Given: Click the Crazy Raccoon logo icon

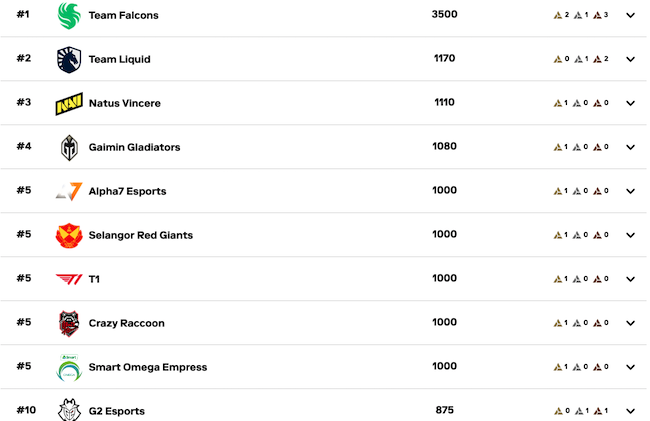Looking at the screenshot, I should [x=69, y=323].
